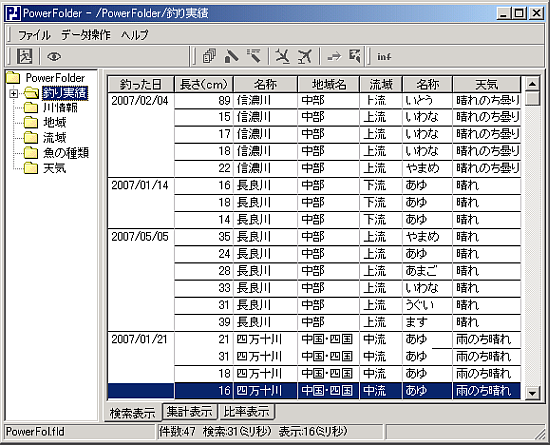
Task: Click the eye view icon in toolbar
Action: pyautogui.click(x=54, y=56)
